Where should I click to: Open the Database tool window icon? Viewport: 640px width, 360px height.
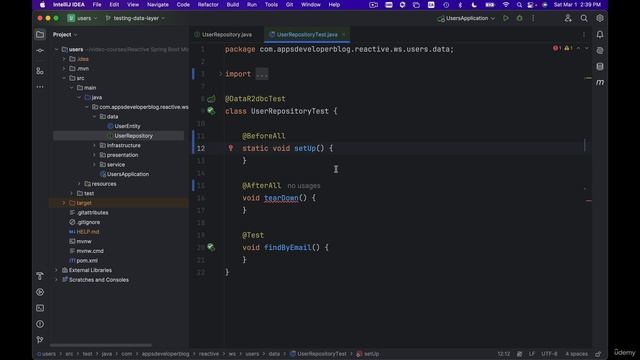[x=600, y=67]
